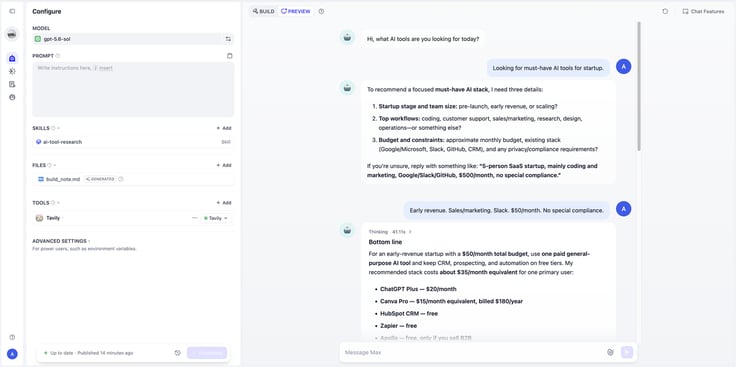
Task: Collapse the sidebar panel icon at top left
Action: 12,11
